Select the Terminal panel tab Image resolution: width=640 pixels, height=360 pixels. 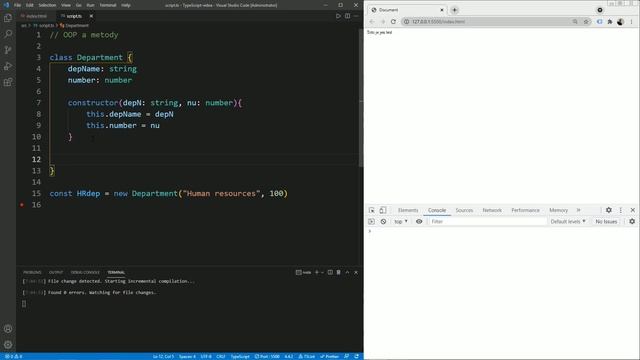(116, 272)
